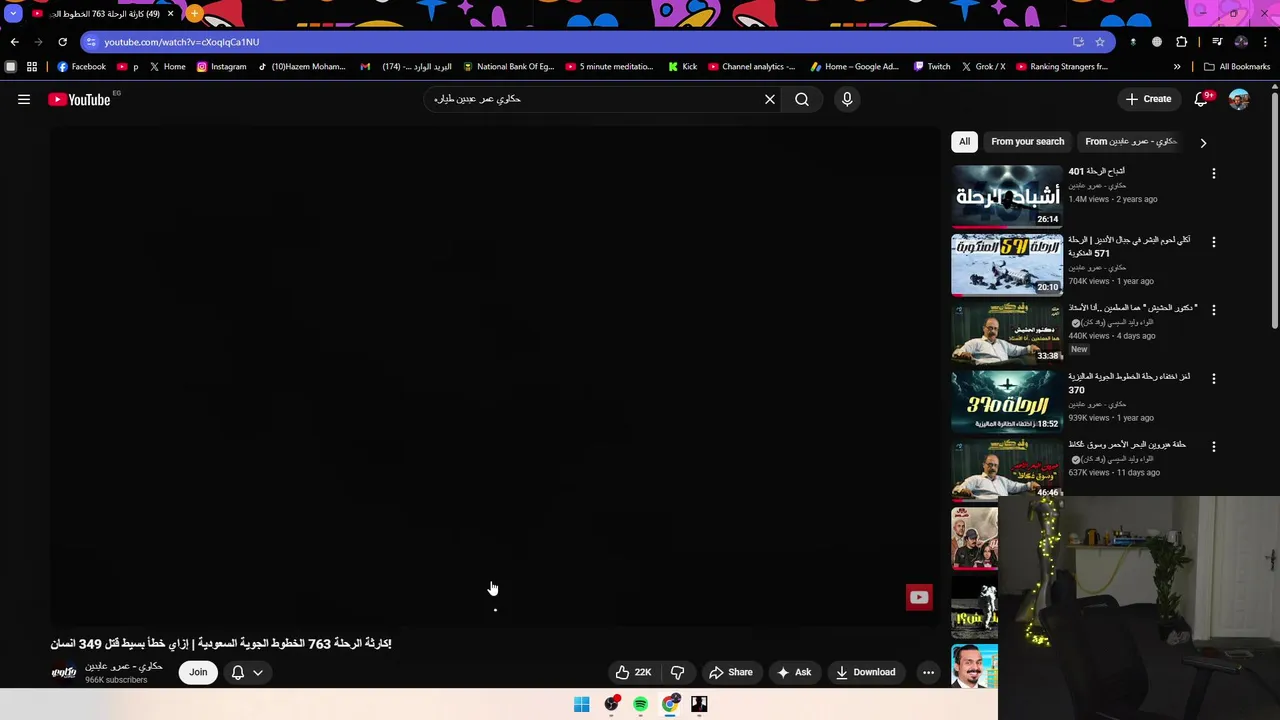Download the video
1280x720 pixels.
tap(865, 672)
